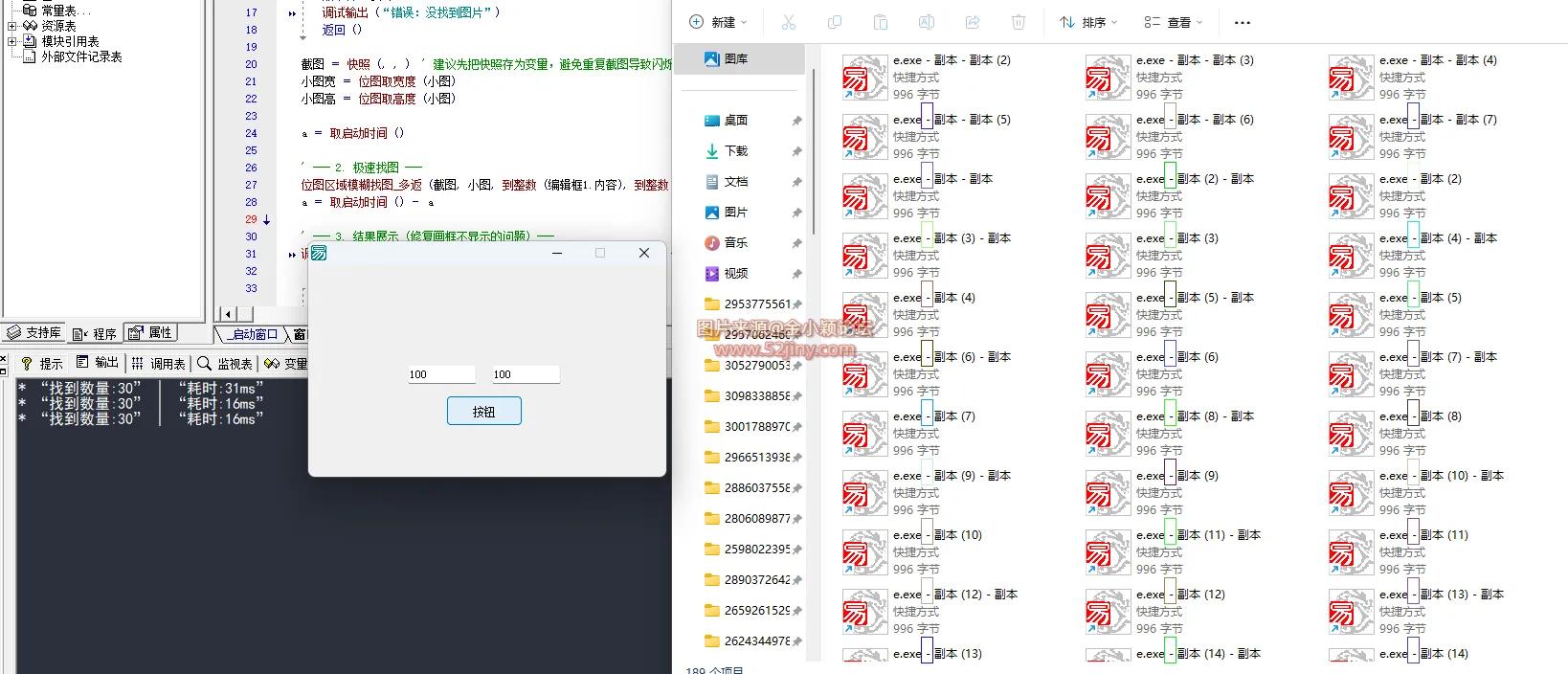This screenshot has width=1568, height=674.
Task: Click the New (新建) plus icon in Explorer
Action: tap(697, 22)
